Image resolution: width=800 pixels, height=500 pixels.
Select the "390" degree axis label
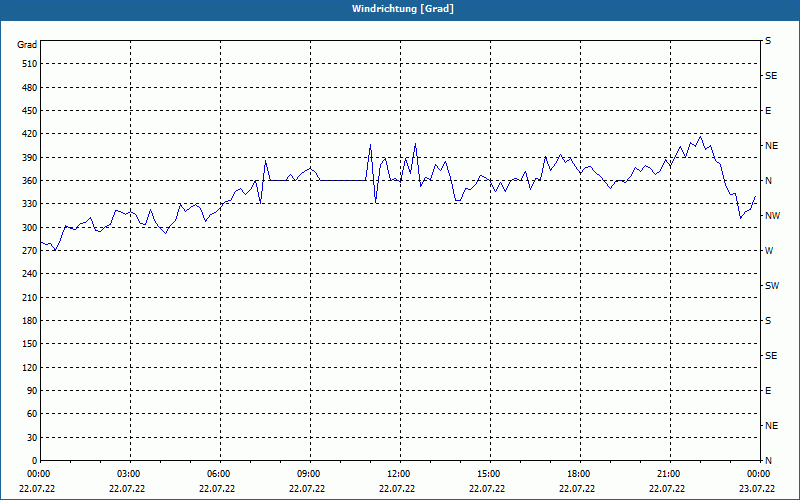pos(30,158)
